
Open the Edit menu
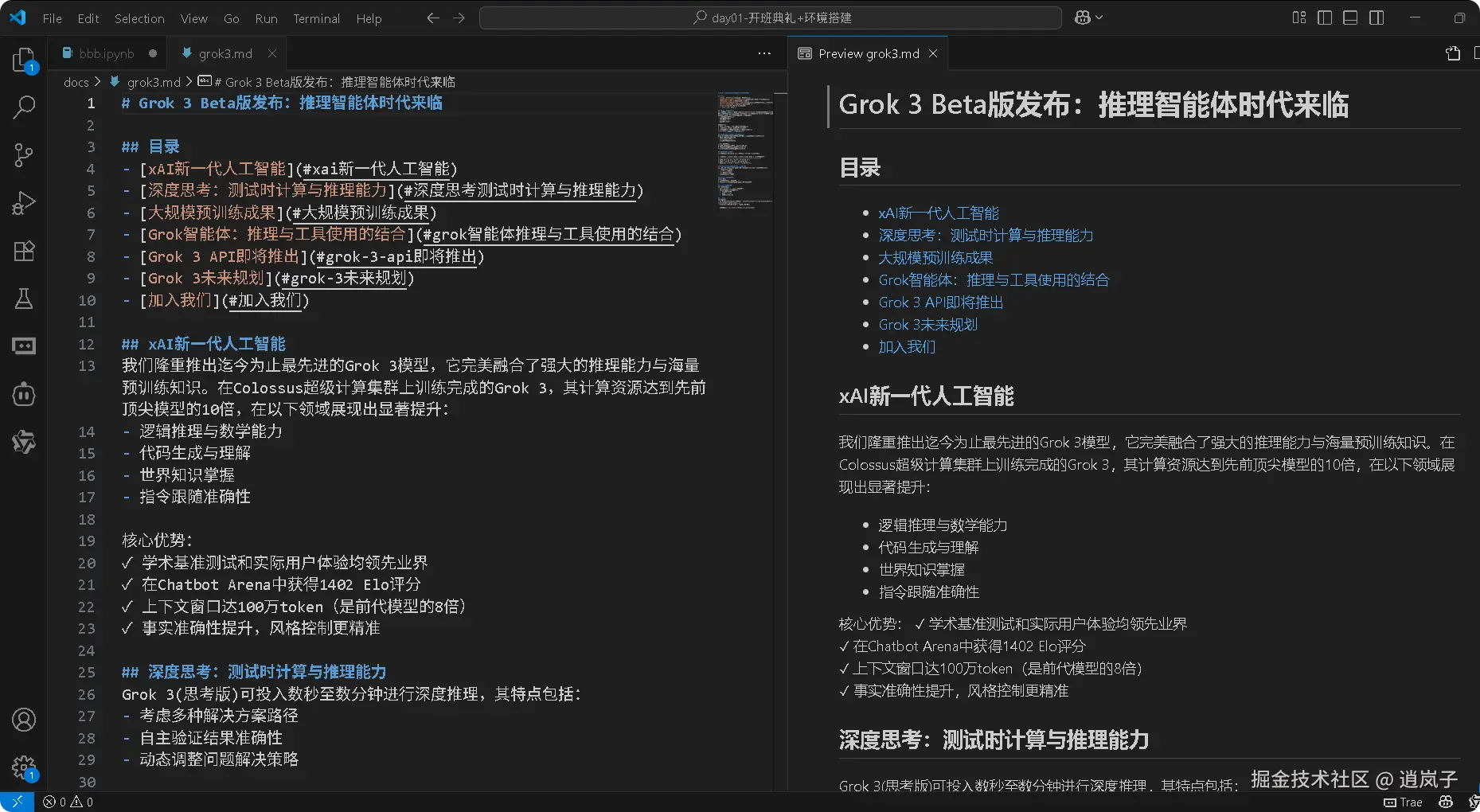click(88, 18)
